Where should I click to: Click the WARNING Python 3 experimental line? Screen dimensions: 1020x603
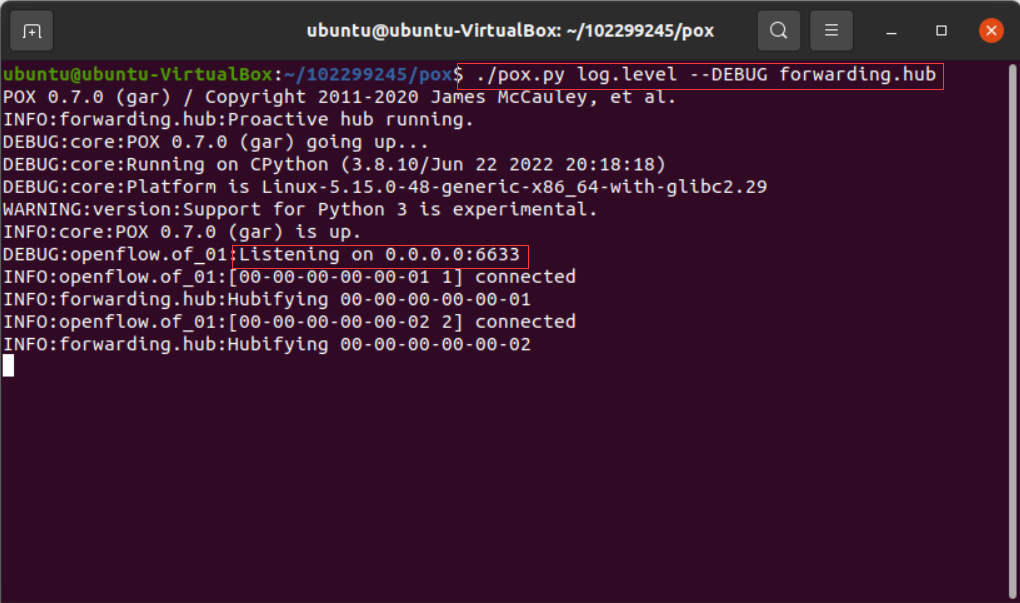pos(300,210)
